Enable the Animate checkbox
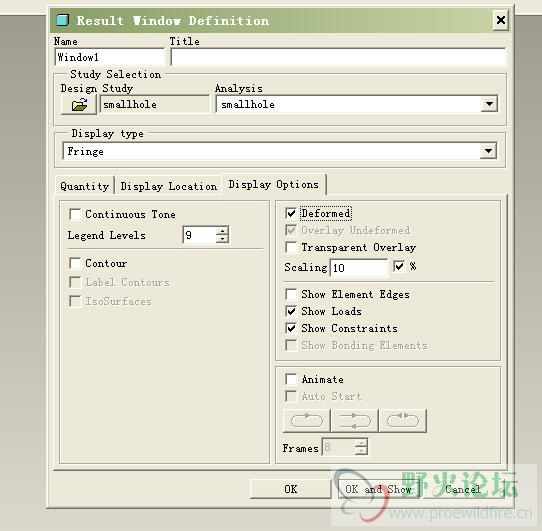 pos(291,379)
